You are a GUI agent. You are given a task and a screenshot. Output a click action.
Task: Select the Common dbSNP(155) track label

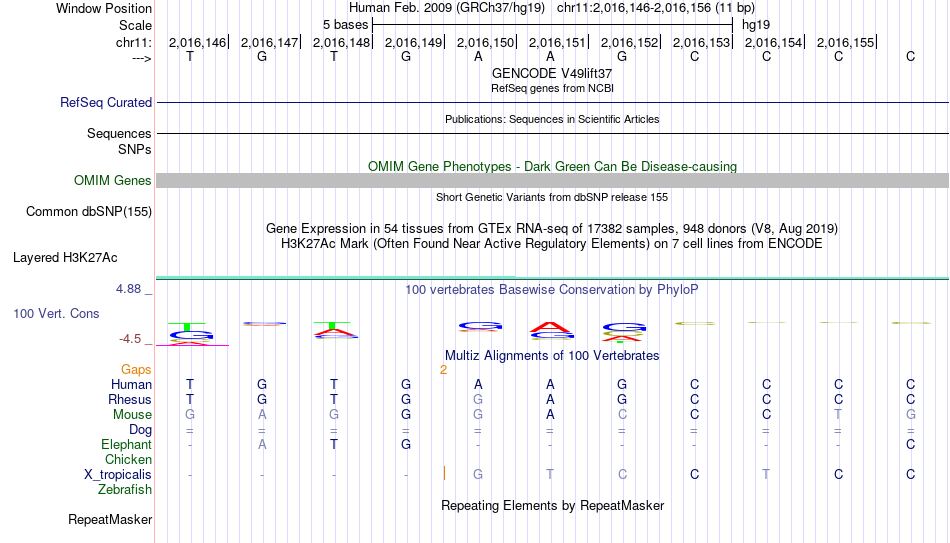click(x=88, y=212)
